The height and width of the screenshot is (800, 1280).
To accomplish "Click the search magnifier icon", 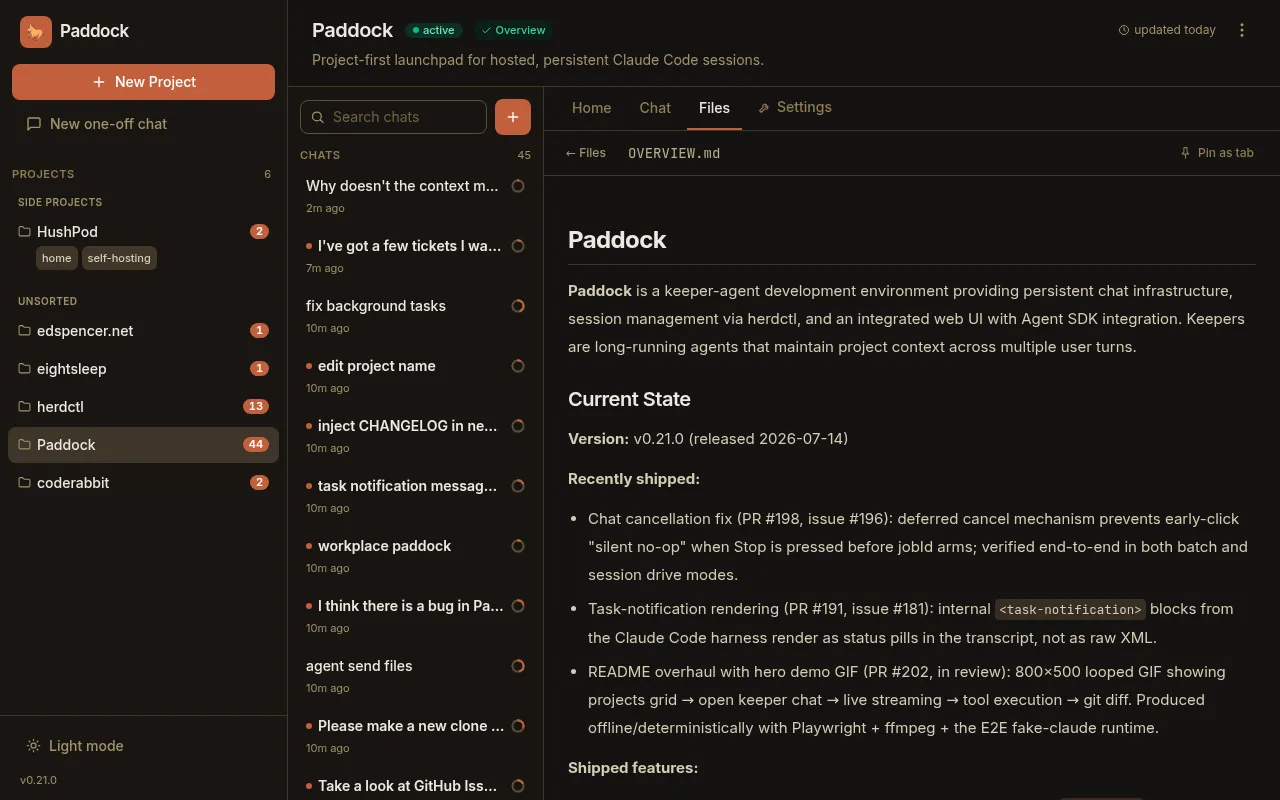I will coord(318,117).
